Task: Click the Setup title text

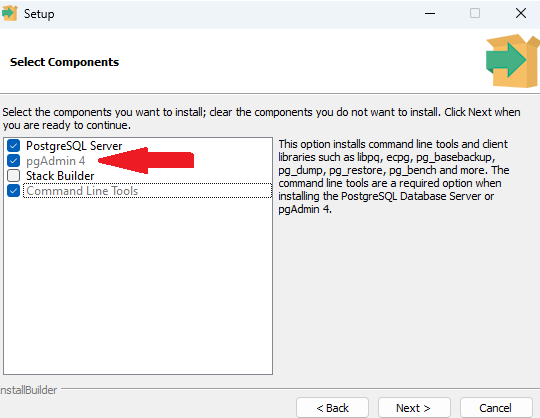Action: pos(39,14)
